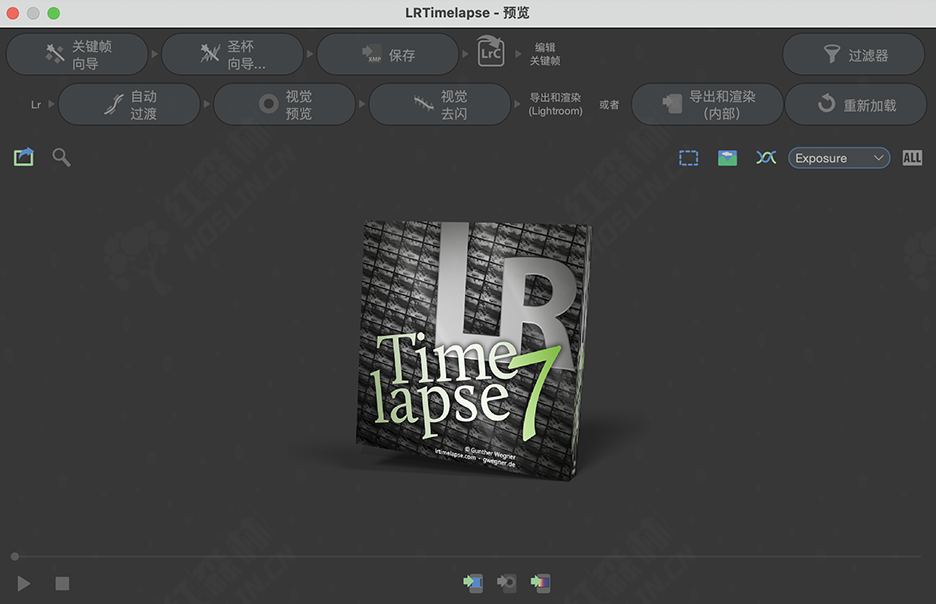
Task: Play the timelapse preview
Action: pyautogui.click(x=24, y=583)
